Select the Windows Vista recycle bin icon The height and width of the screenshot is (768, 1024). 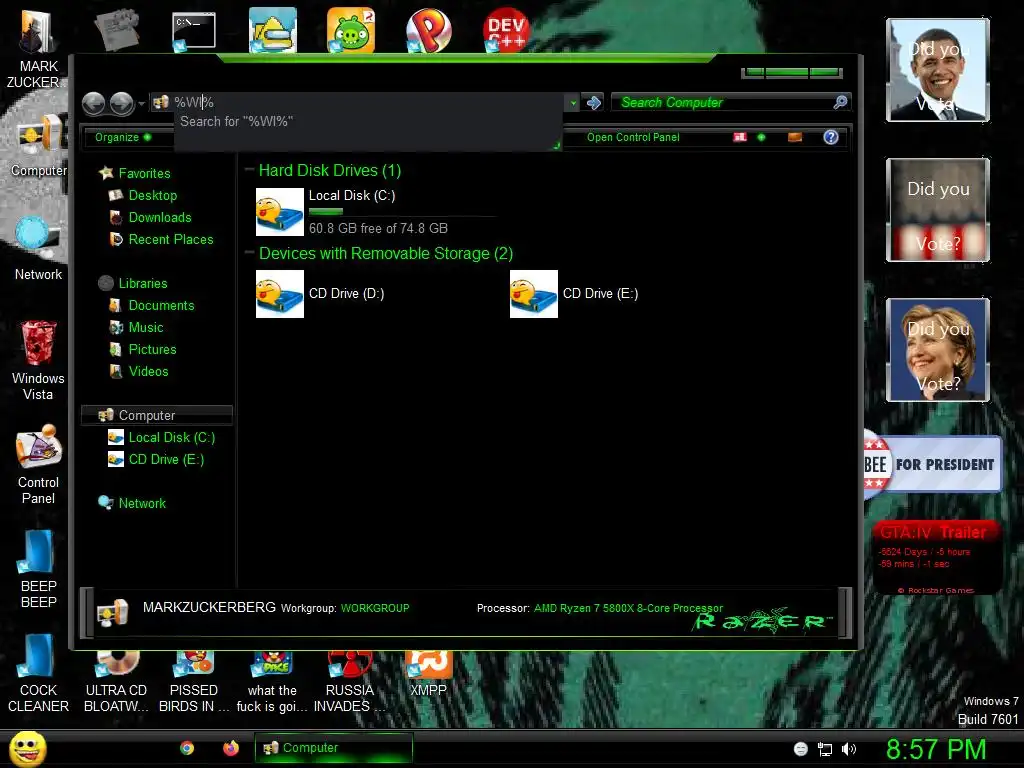point(38,360)
